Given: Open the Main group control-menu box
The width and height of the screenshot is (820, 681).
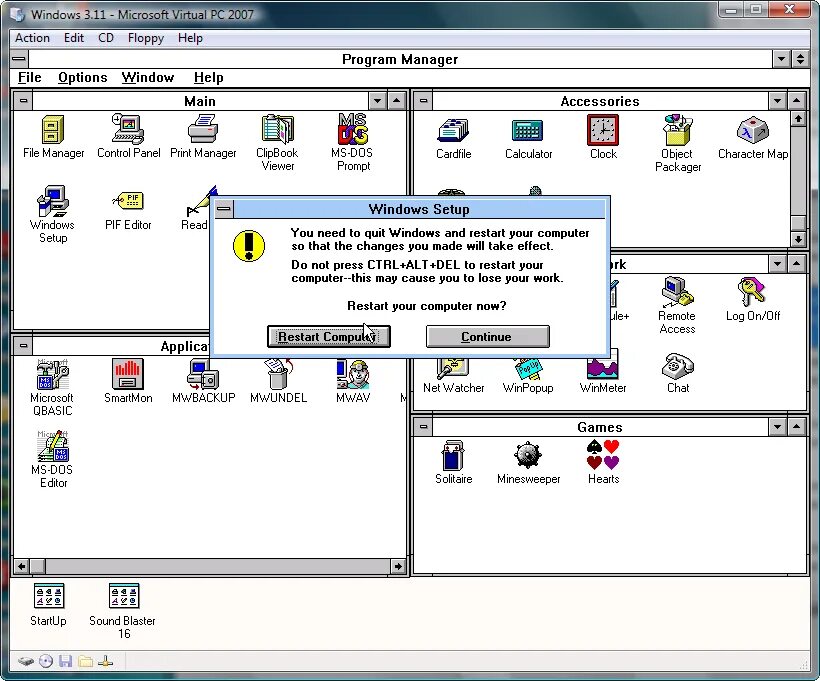Looking at the screenshot, I should point(24,100).
